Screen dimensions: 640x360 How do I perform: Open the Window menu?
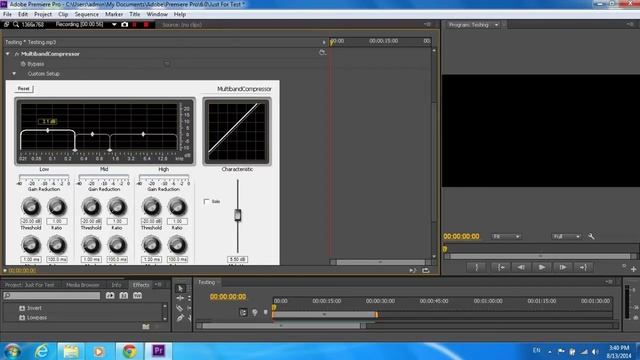pyautogui.click(x=157, y=14)
